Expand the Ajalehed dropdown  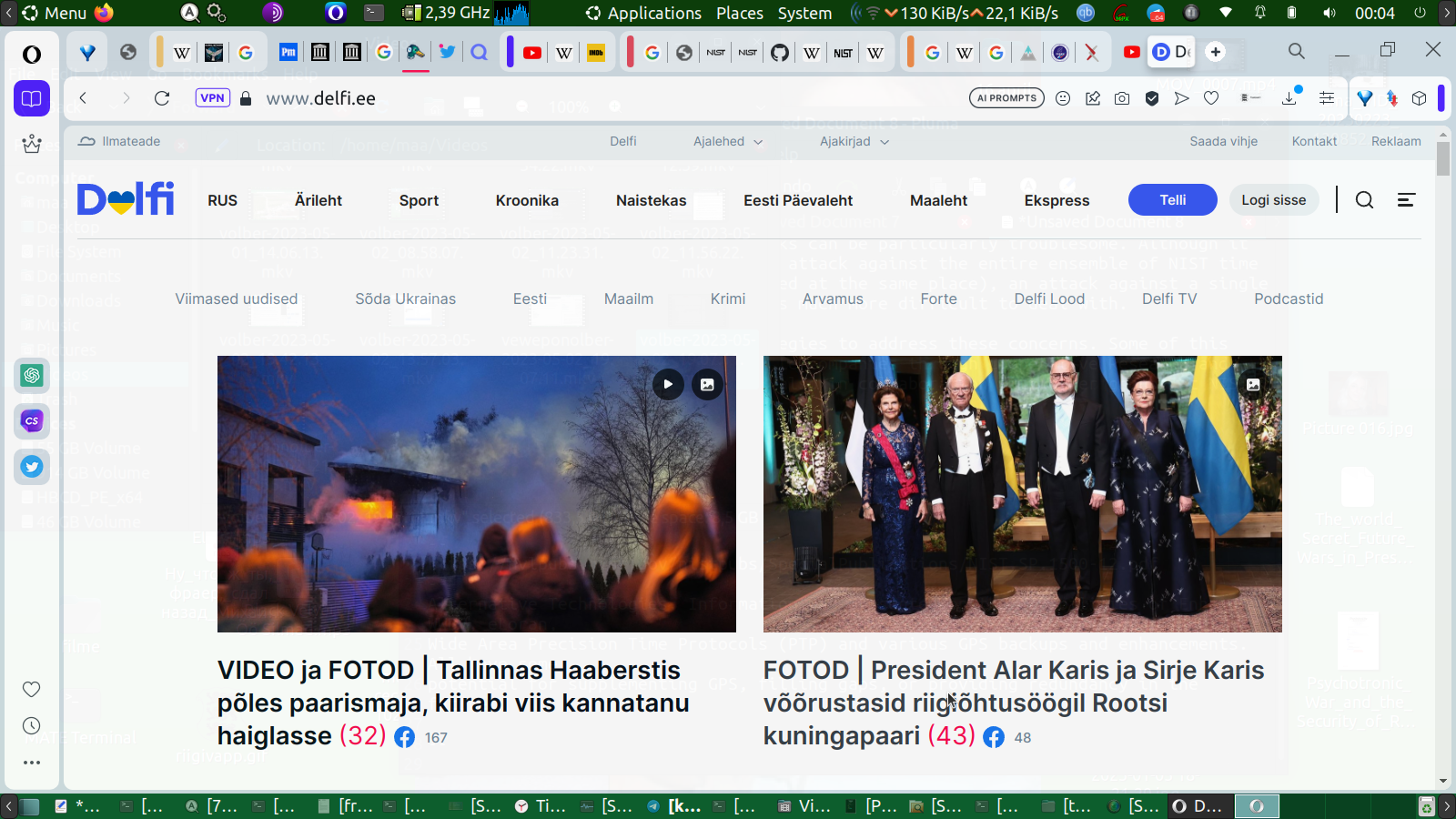tap(727, 141)
